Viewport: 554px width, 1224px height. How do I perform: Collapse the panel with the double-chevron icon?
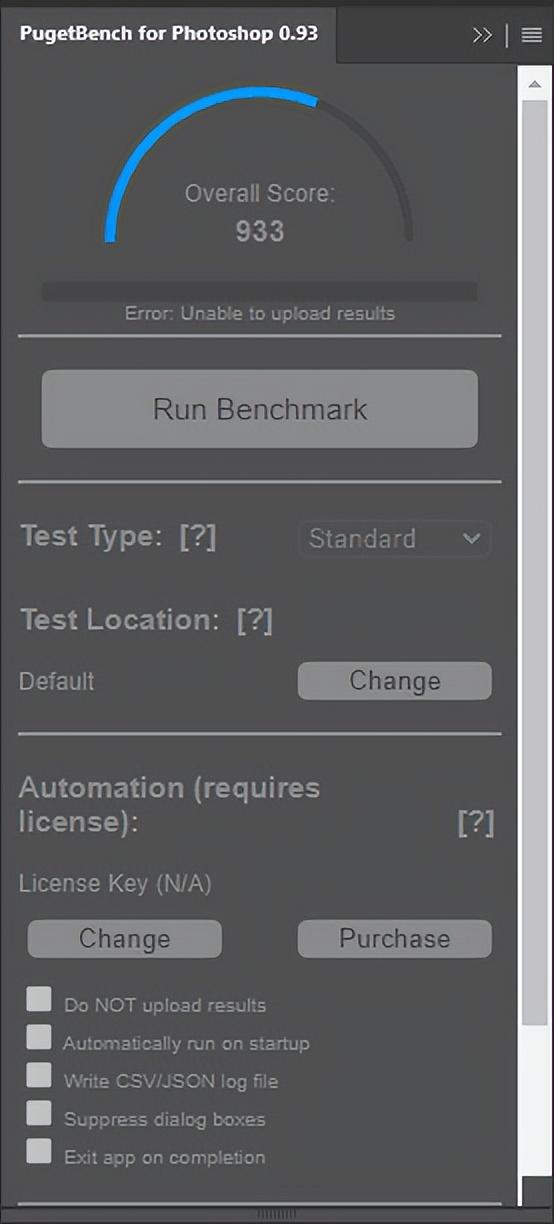482,35
